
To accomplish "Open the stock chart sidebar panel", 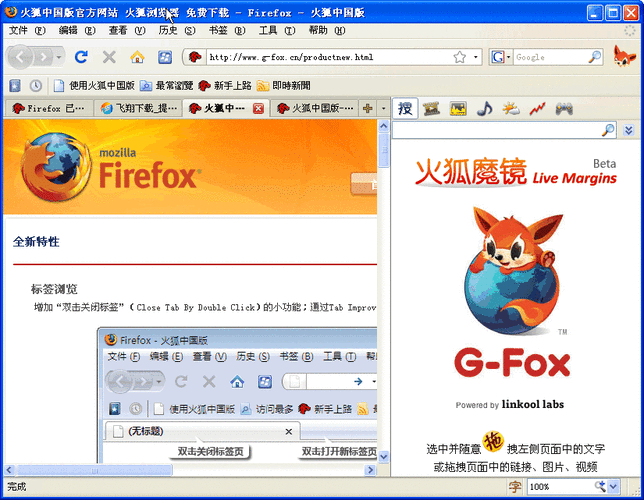I will [x=538, y=108].
